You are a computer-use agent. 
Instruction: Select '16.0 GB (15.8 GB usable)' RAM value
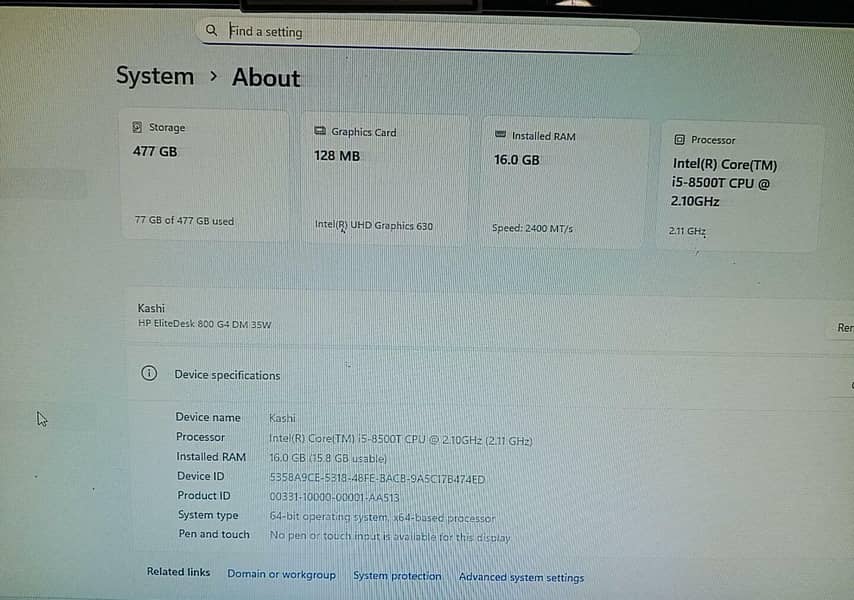(x=328, y=458)
